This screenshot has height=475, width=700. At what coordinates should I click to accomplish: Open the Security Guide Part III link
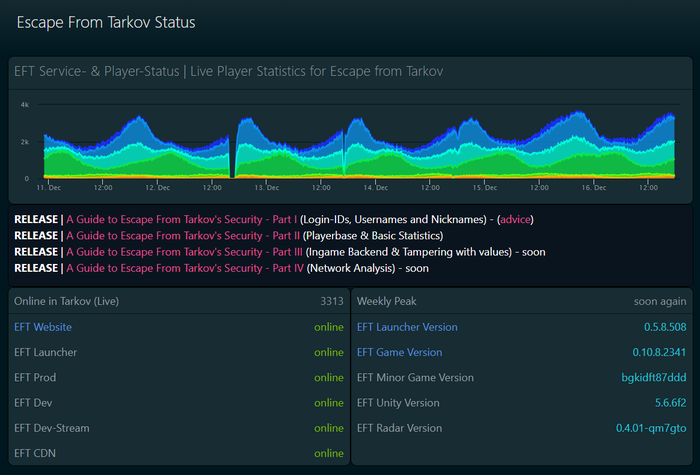click(184, 252)
